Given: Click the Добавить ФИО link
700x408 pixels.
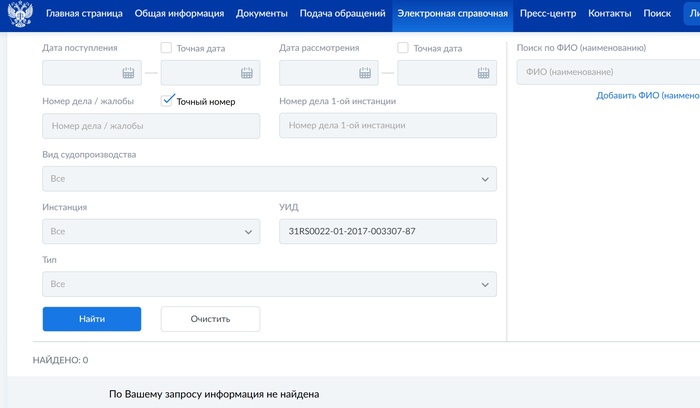Looking at the screenshot, I should click(x=647, y=95).
